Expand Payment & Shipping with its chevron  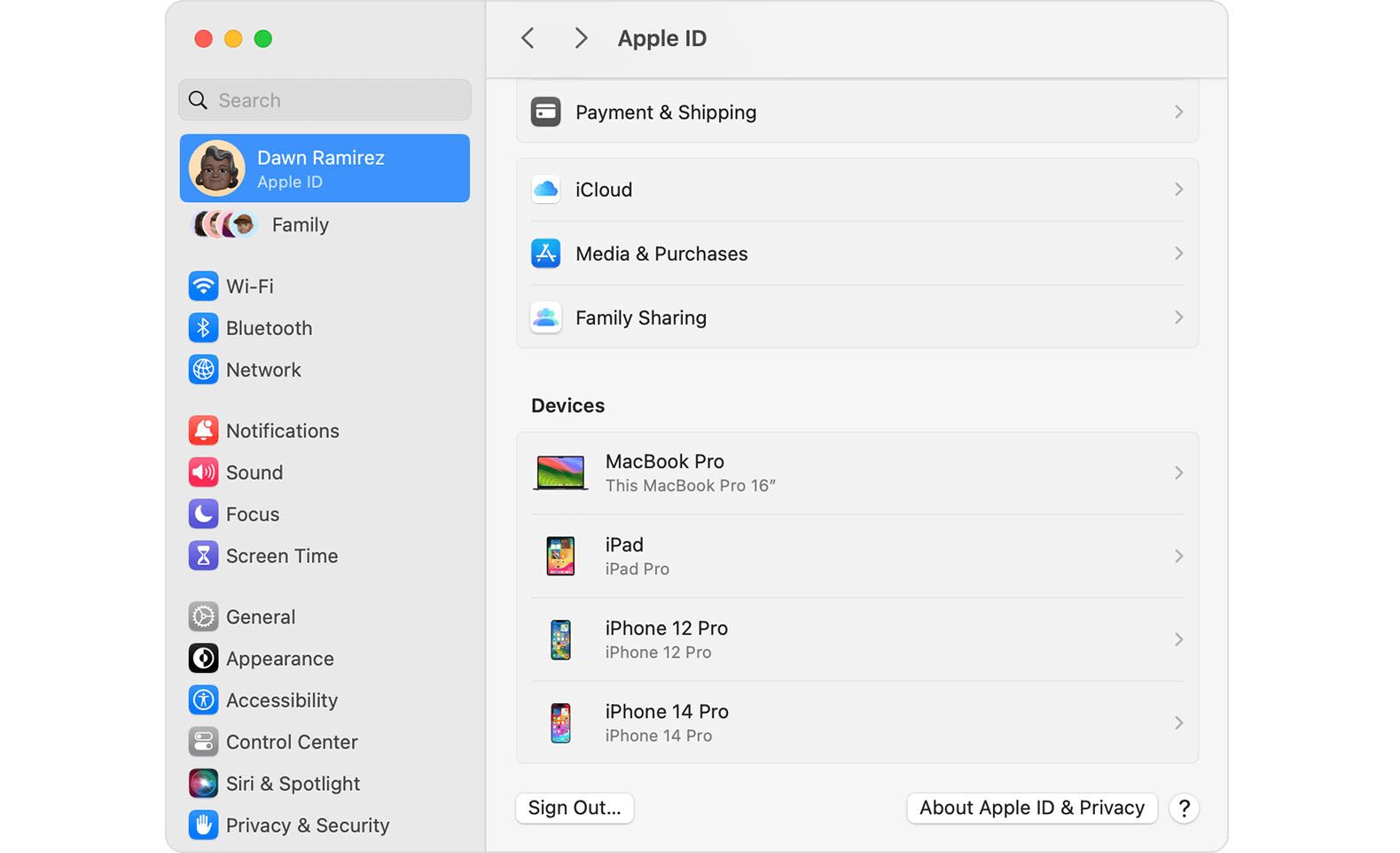pyautogui.click(x=1178, y=112)
